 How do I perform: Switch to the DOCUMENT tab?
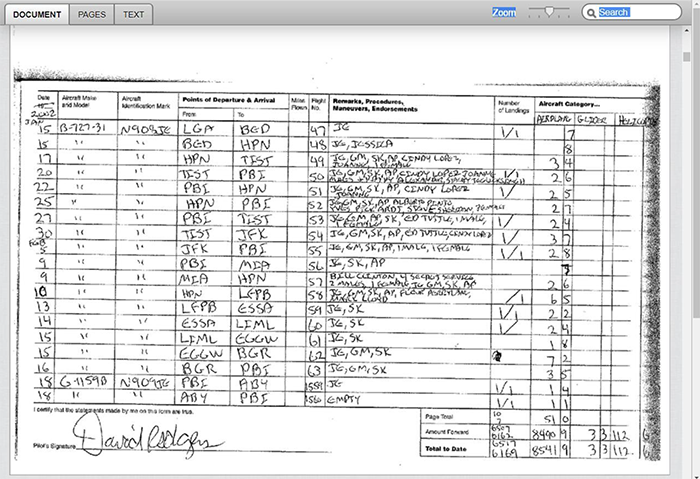(x=36, y=14)
